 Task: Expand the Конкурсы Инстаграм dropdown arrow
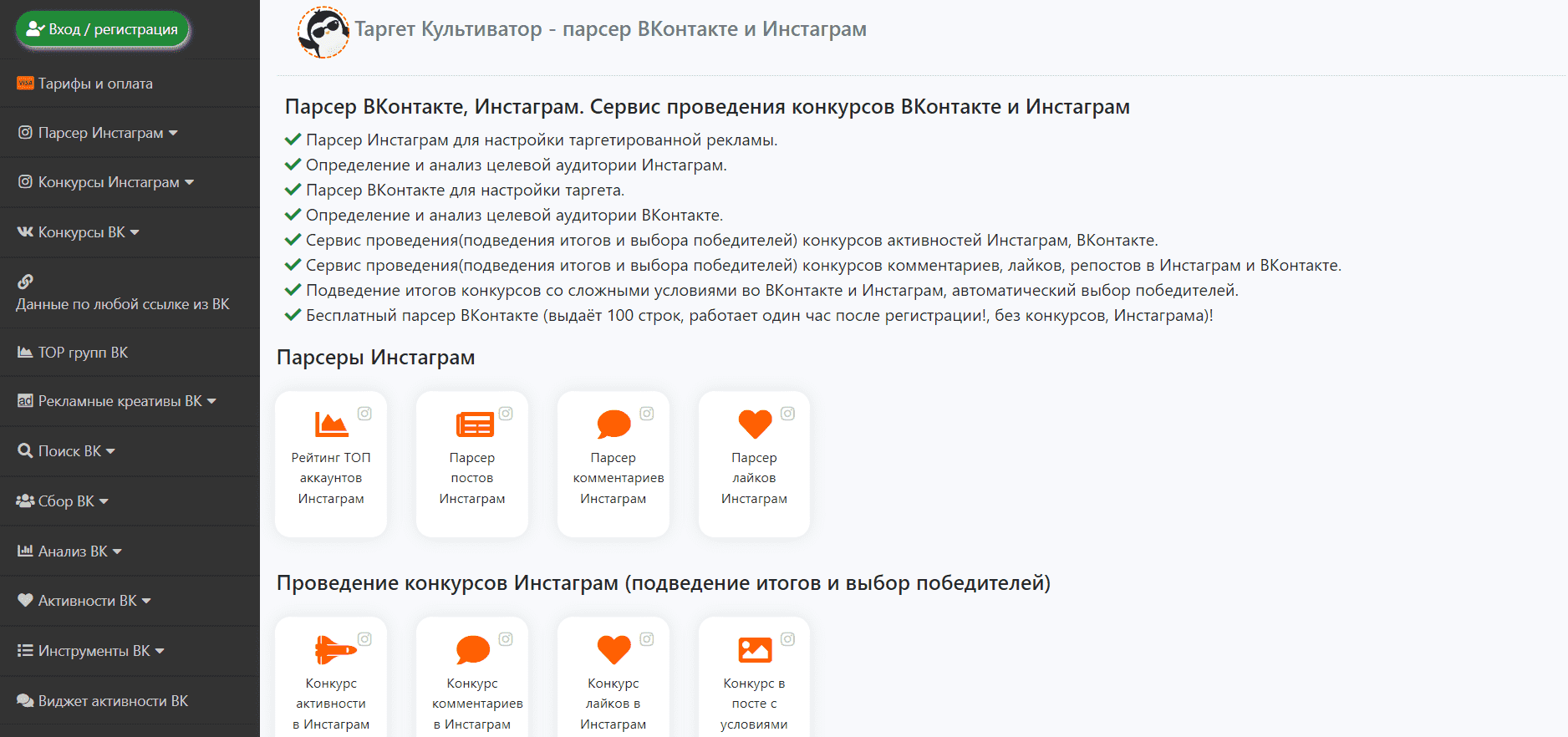coord(189,182)
